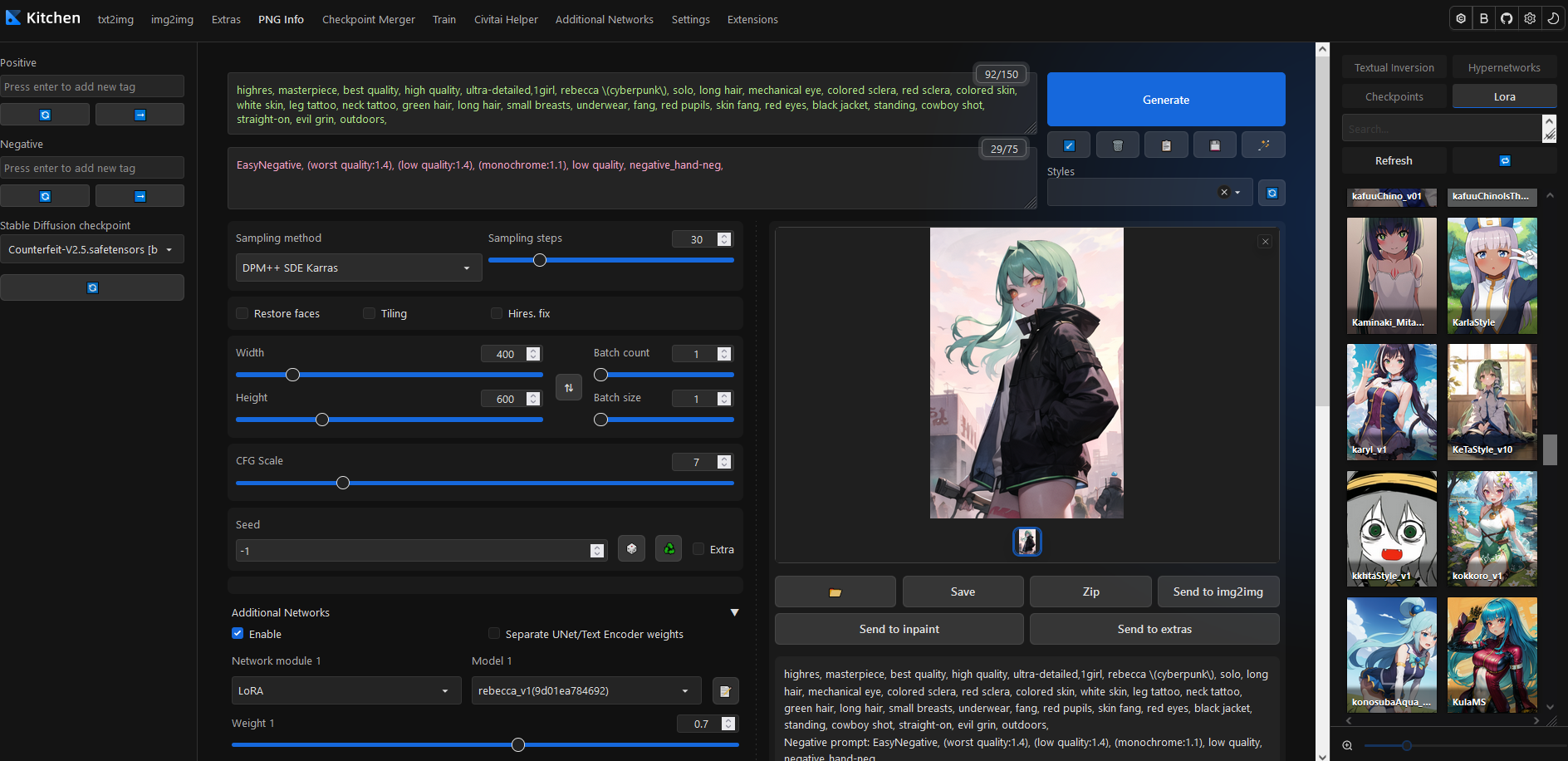Screen dimensions: 1568x761
Task: Click the CFG Scale slider handle
Action: tap(343, 483)
